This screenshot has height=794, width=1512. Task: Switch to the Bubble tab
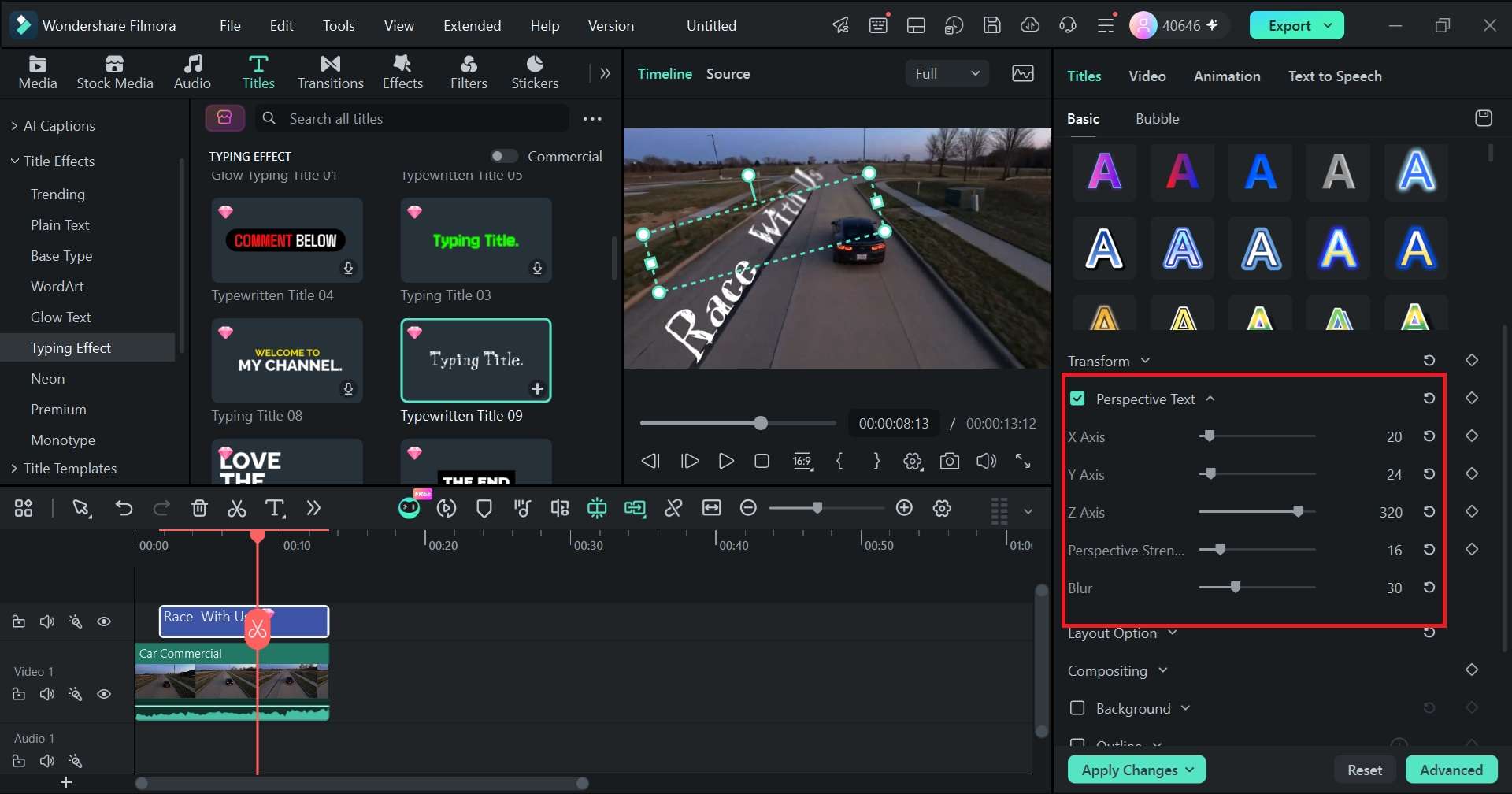[1157, 119]
